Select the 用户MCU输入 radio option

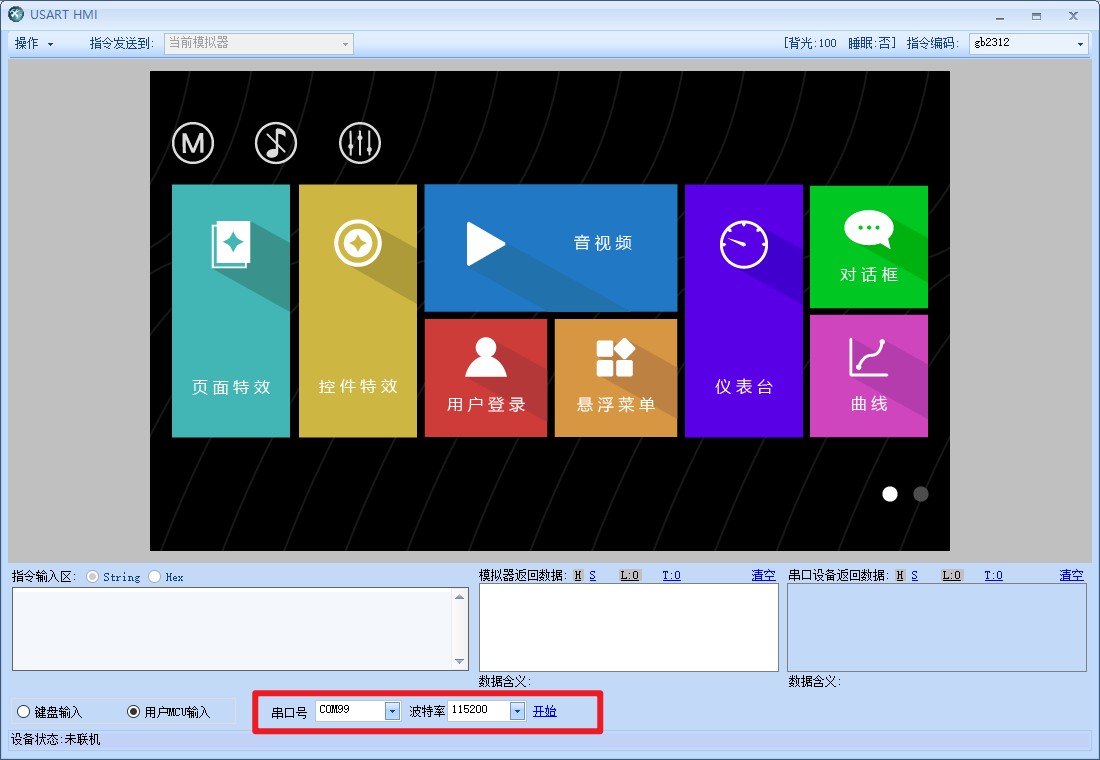(x=134, y=712)
